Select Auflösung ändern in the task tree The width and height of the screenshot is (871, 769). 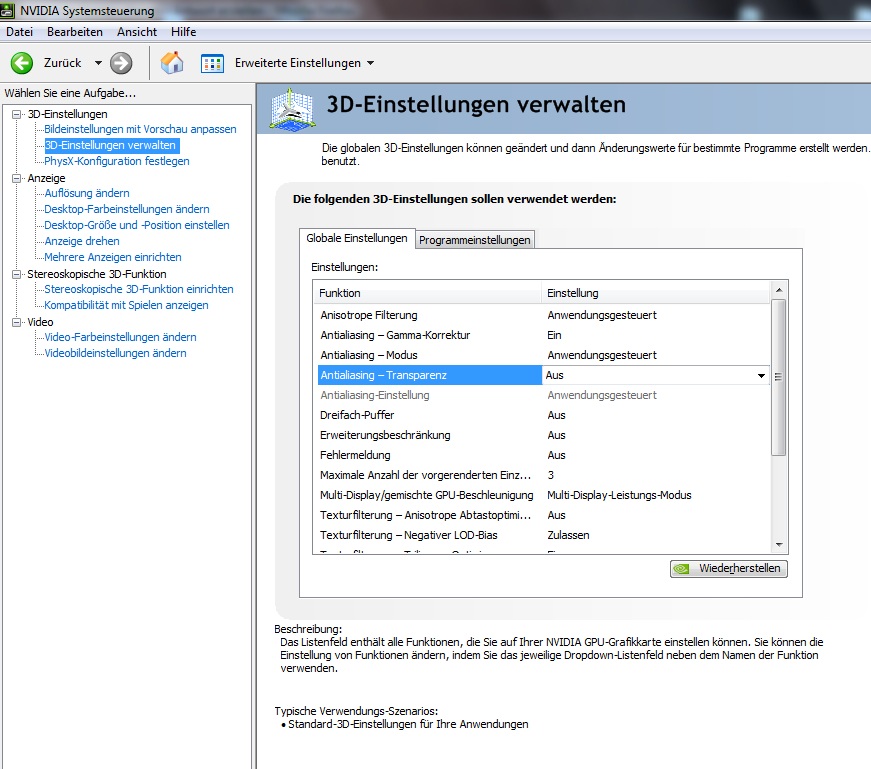[87, 193]
